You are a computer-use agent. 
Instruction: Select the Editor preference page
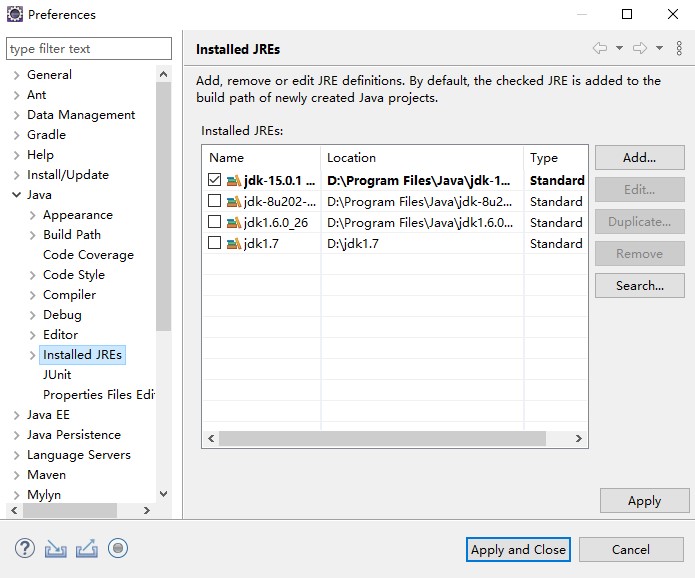[60, 335]
